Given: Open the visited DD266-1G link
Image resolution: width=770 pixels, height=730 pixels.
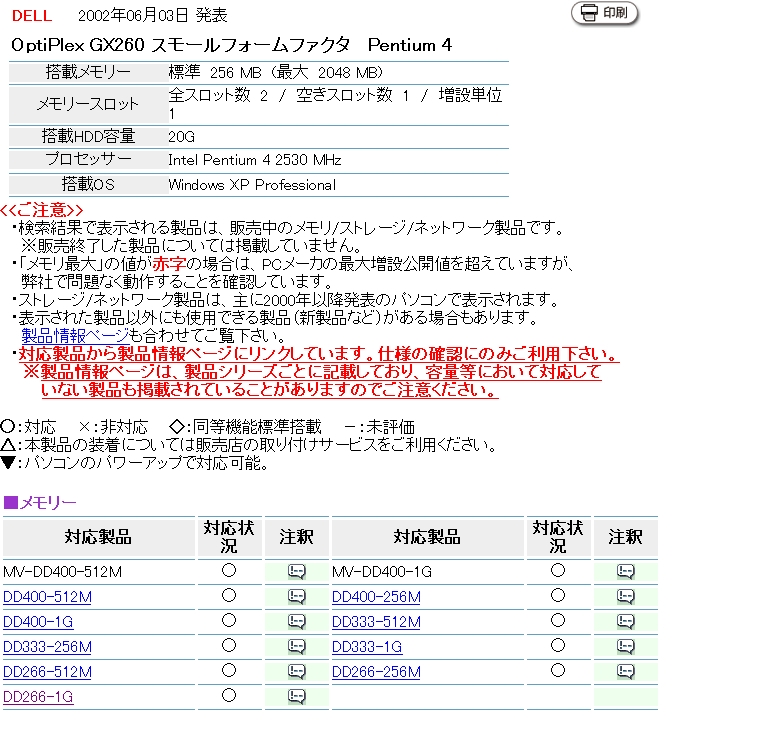Looking at the screenshot, I should click(x=38, y=697).
